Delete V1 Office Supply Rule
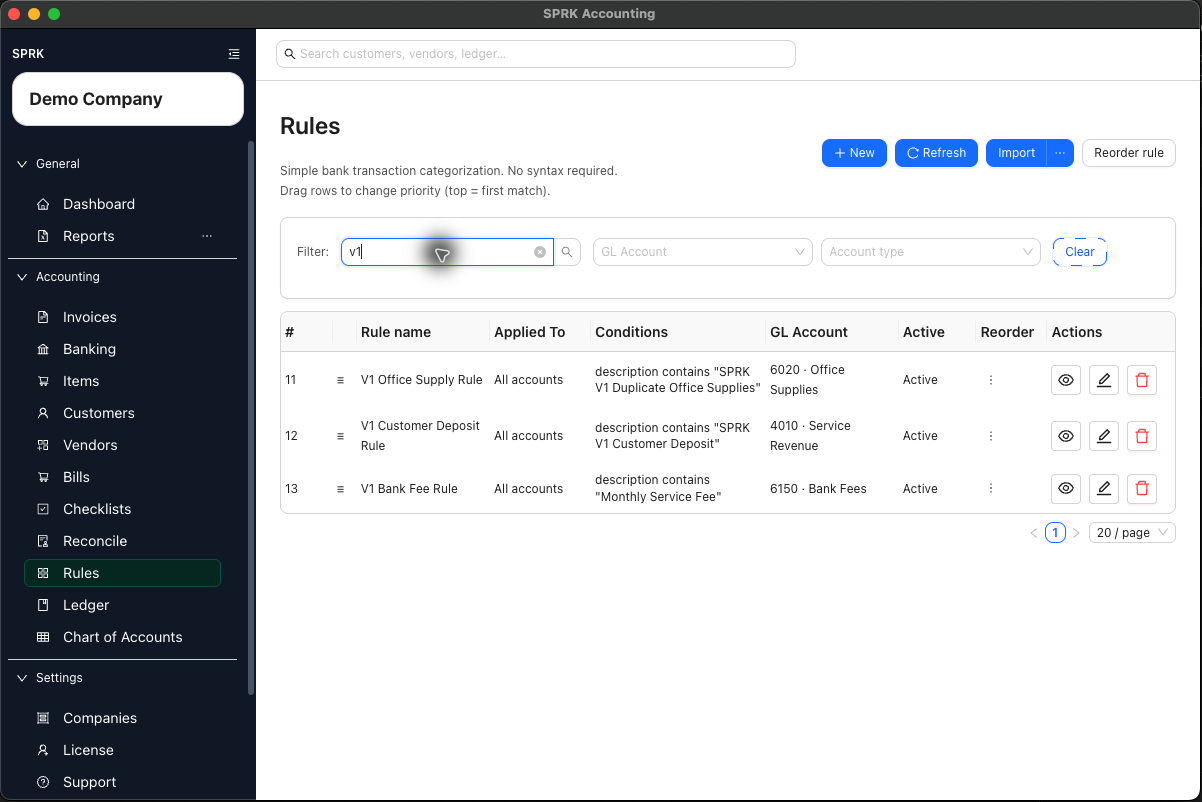 1142,380
